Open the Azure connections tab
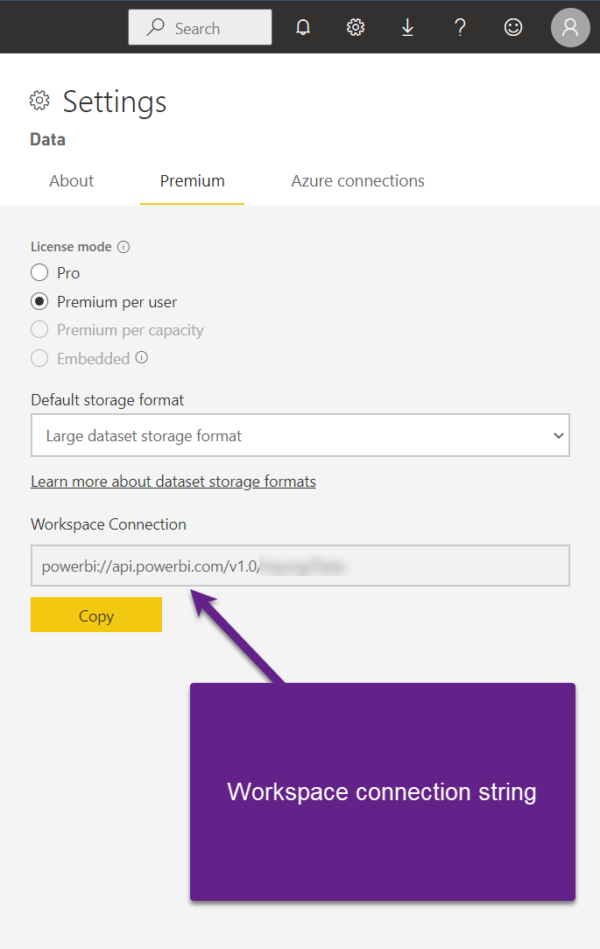The height and width of the screenshot is (949, 600). pos(357,181)
